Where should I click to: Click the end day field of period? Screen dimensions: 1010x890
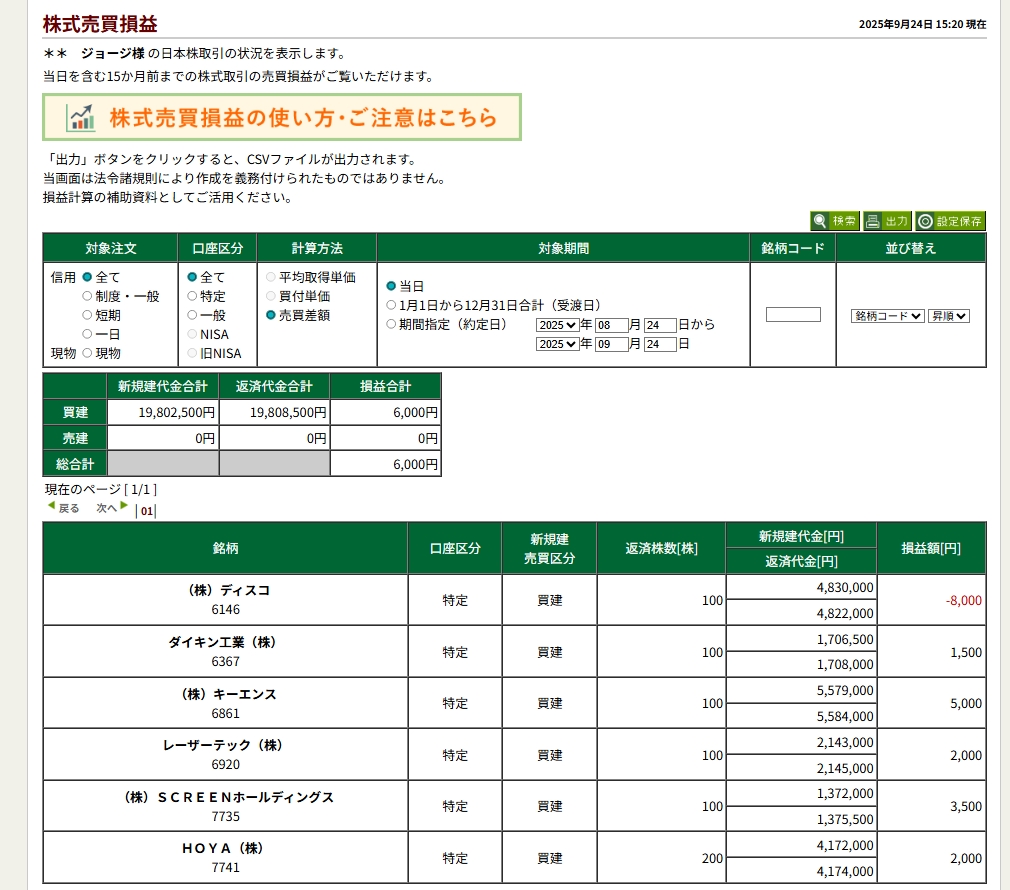[660, 344]
